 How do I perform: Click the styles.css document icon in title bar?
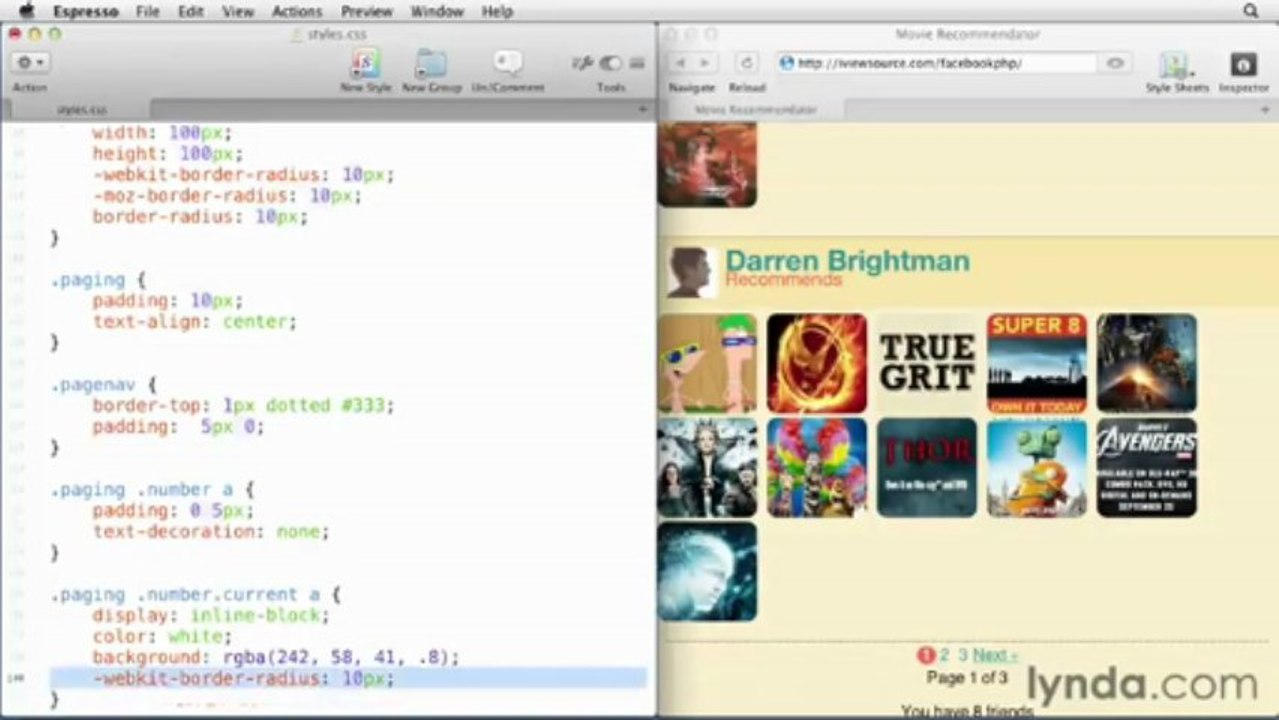(x=296, y=34)
